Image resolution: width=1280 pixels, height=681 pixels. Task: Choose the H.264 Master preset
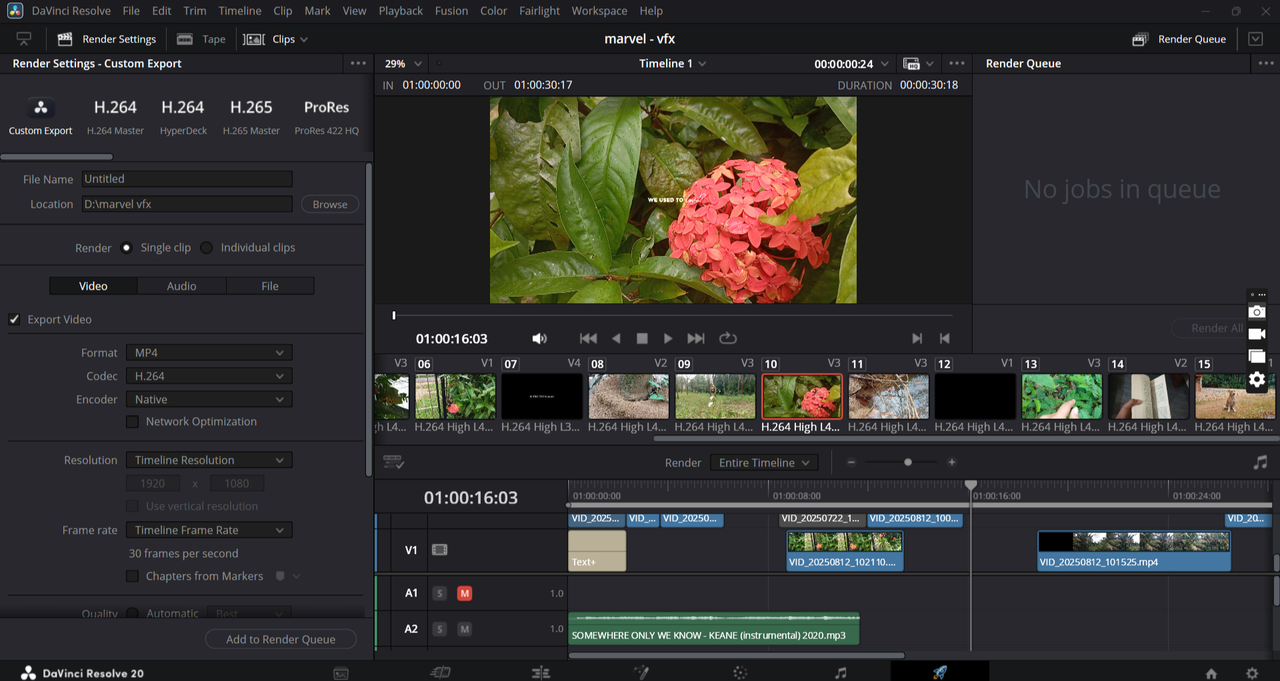tap(115, 117)
